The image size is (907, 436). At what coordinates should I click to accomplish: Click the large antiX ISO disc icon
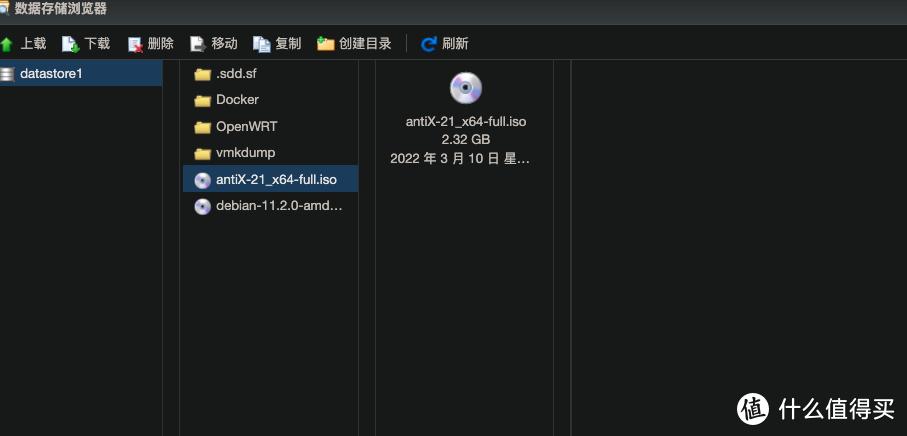click(466, 88)
